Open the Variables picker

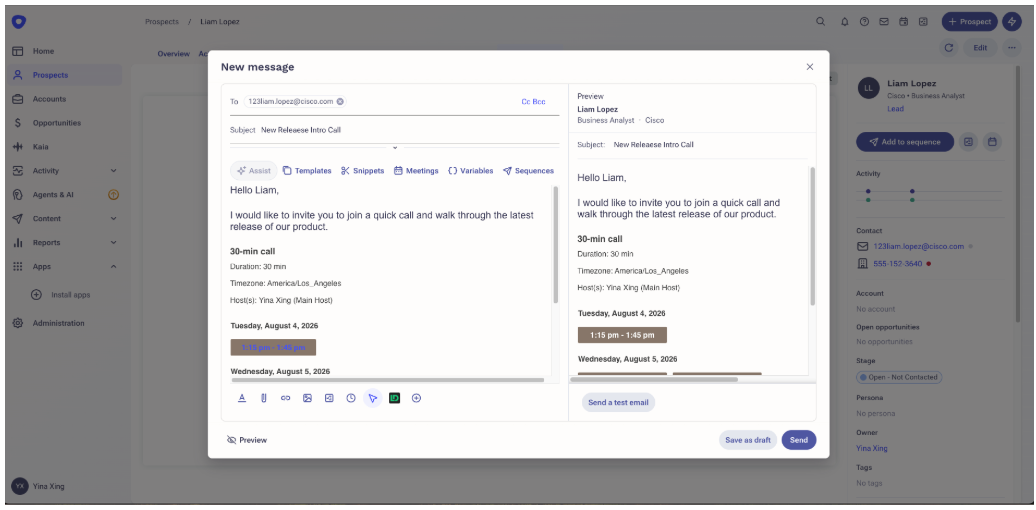tap(470, 170)
